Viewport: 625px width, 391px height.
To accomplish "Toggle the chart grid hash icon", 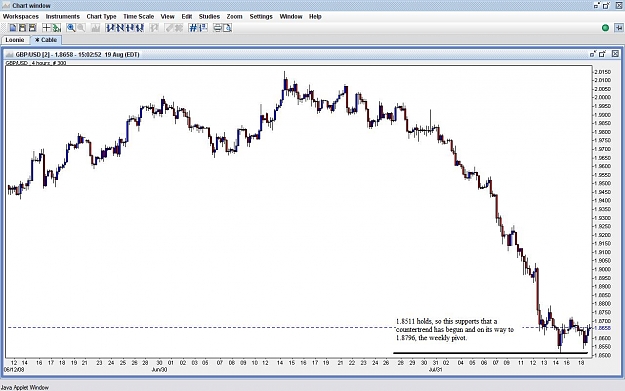I will click(193, 28).
